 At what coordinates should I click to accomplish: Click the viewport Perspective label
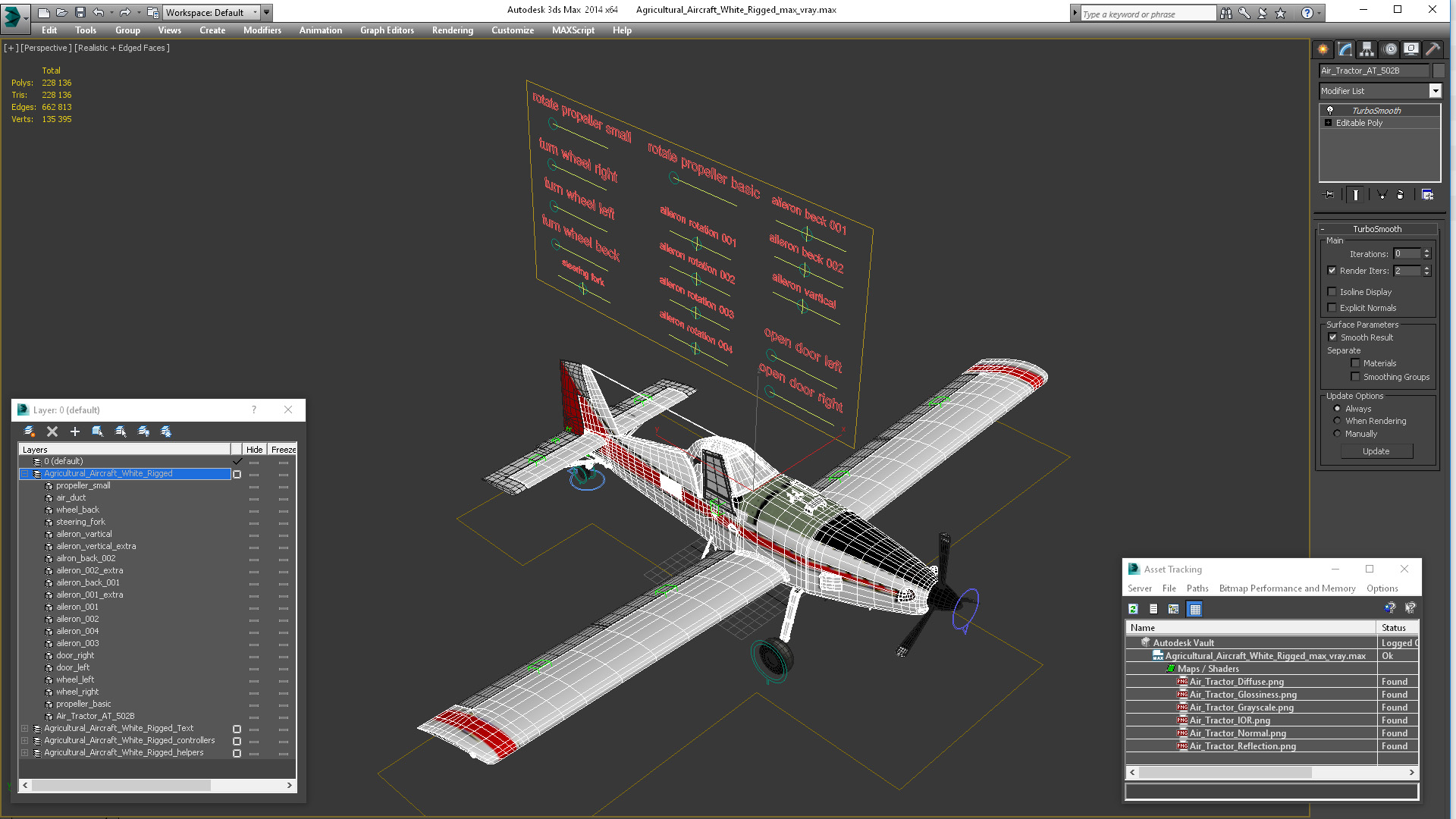click(46, 48)
